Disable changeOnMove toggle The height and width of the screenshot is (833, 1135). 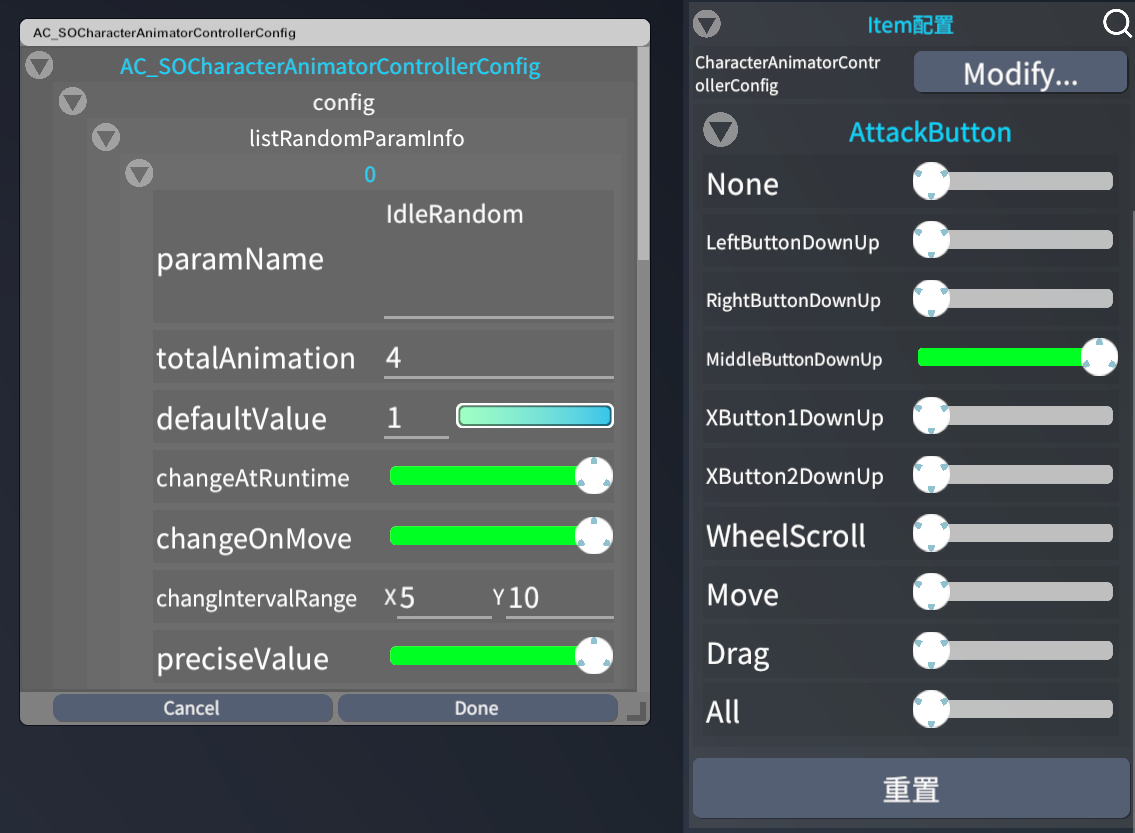click(x=501, y=536)
